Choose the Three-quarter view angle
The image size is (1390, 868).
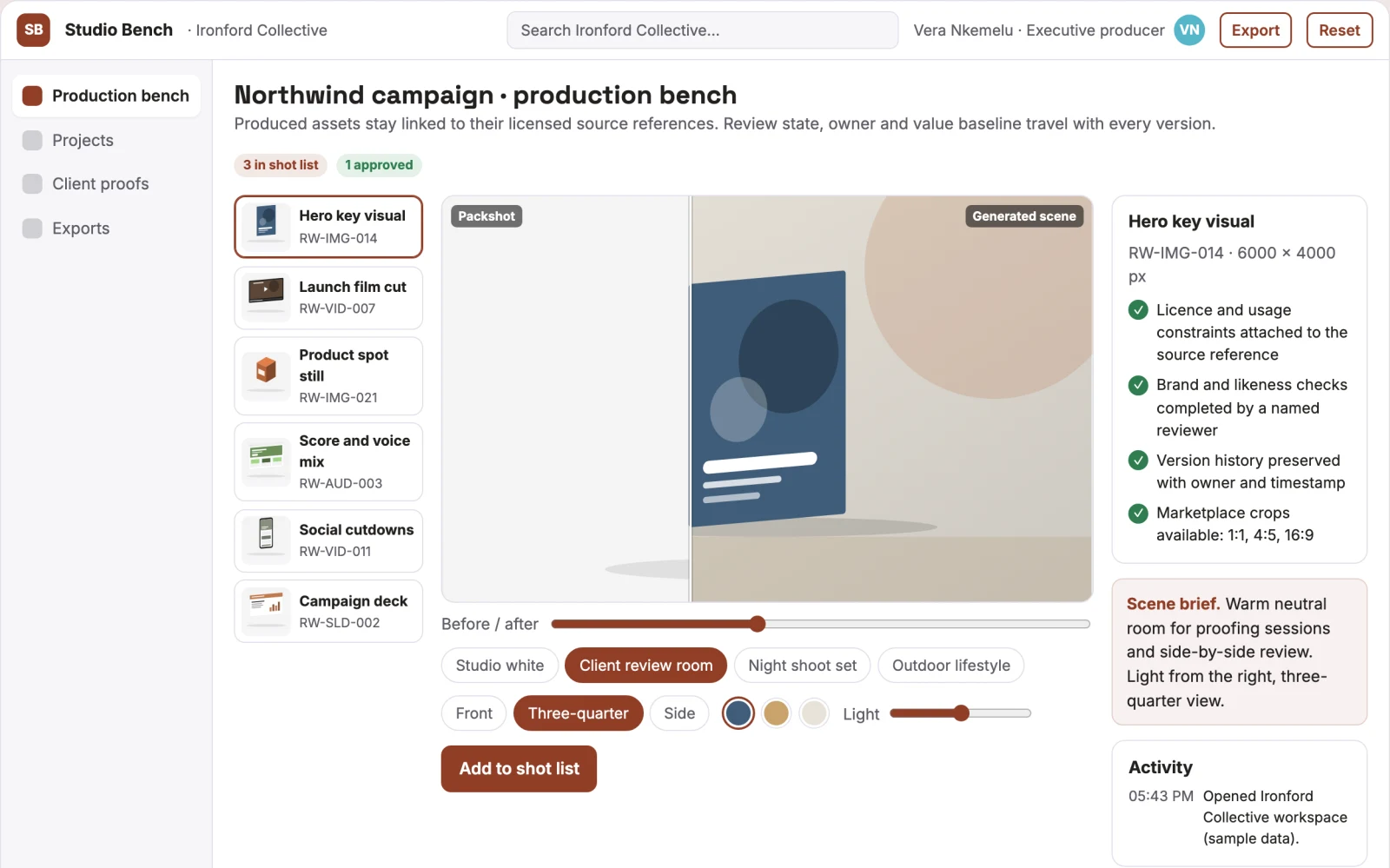coord(578,713)
